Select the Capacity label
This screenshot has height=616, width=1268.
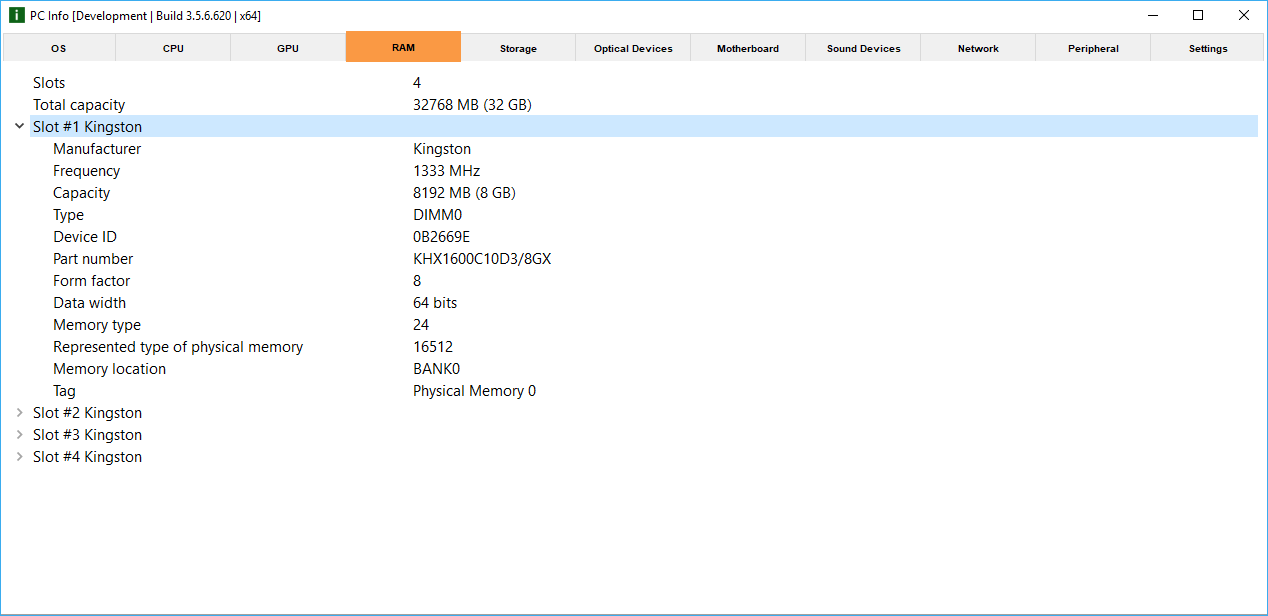82,193
